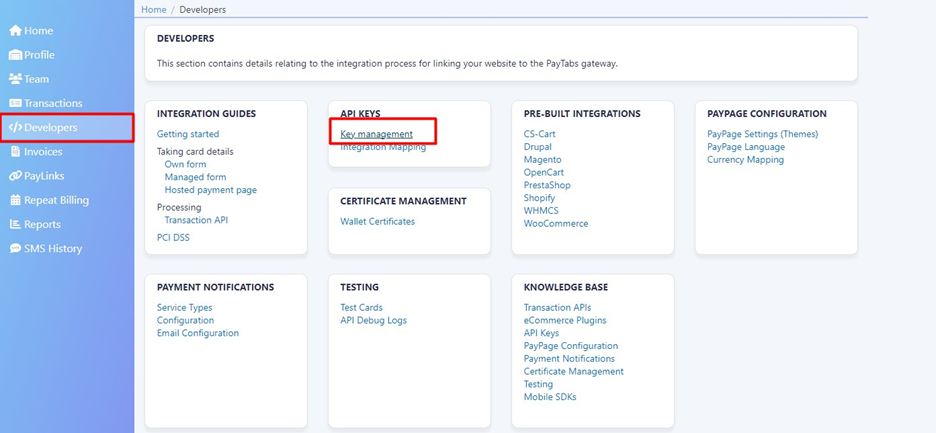Open Email Configuration under Payment Notifications
The image size is (936, 433).
(198, 333)
